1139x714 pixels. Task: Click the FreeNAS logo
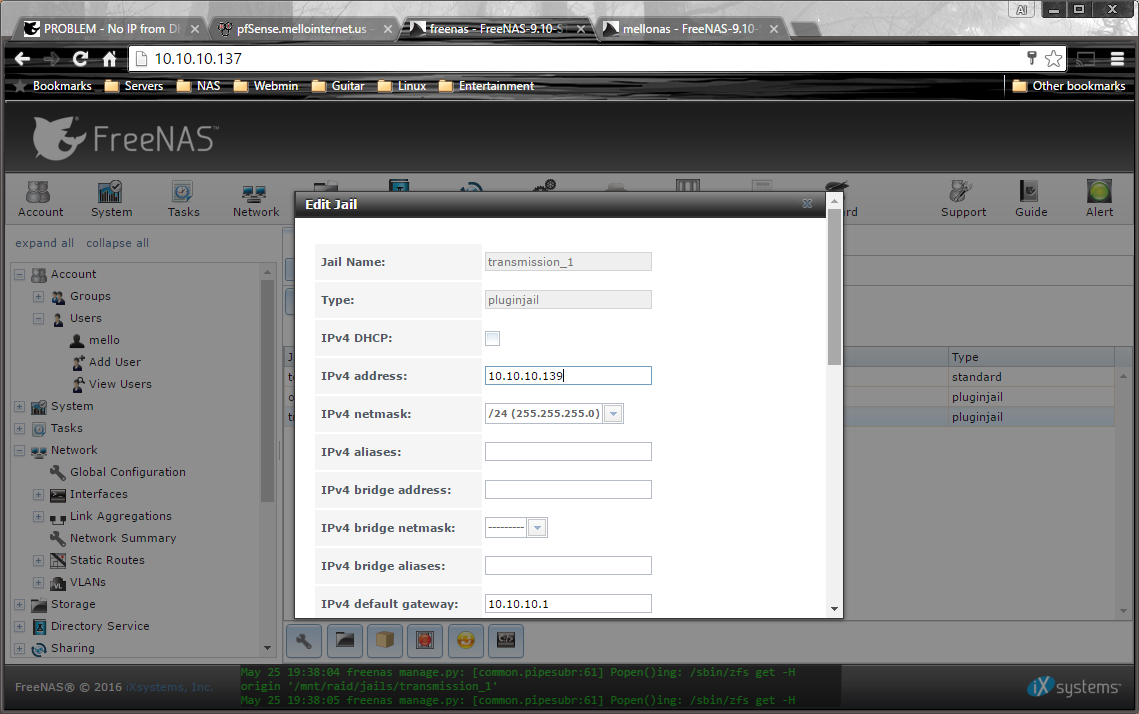click(124, 138)
